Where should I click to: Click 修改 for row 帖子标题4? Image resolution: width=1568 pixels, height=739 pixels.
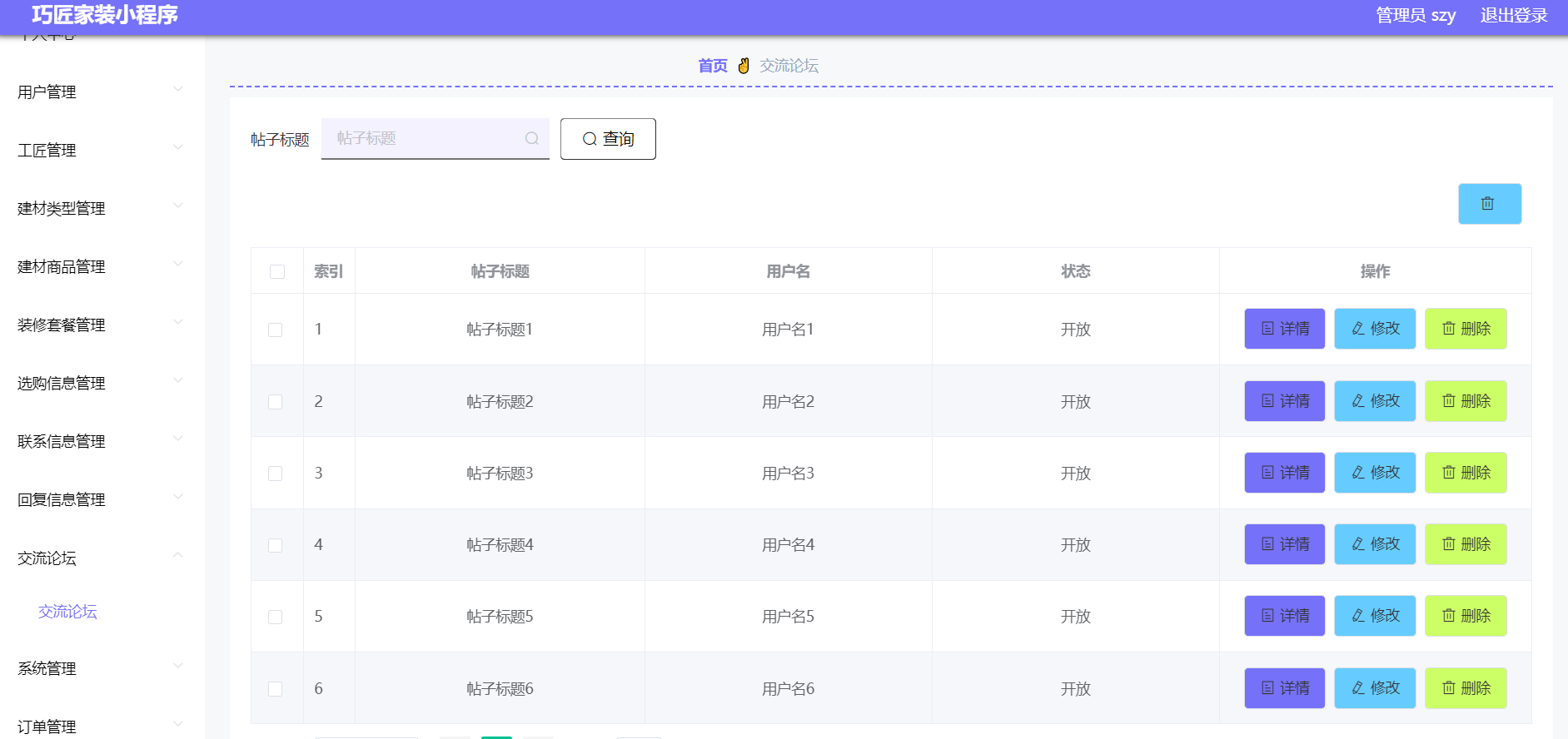1375,544
